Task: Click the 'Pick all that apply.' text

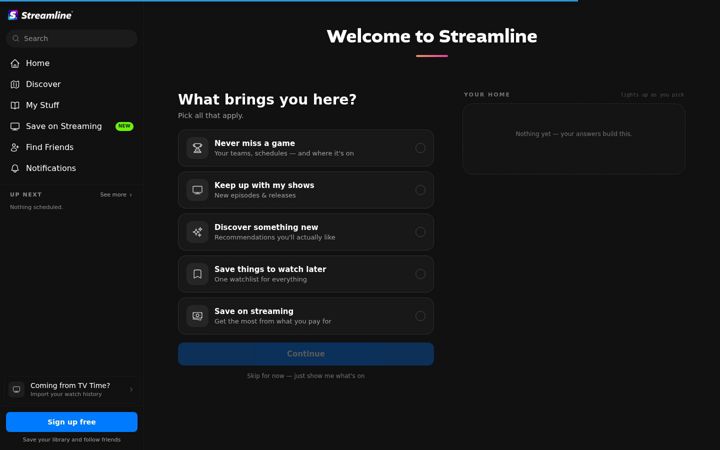Action: pos(211,116)
